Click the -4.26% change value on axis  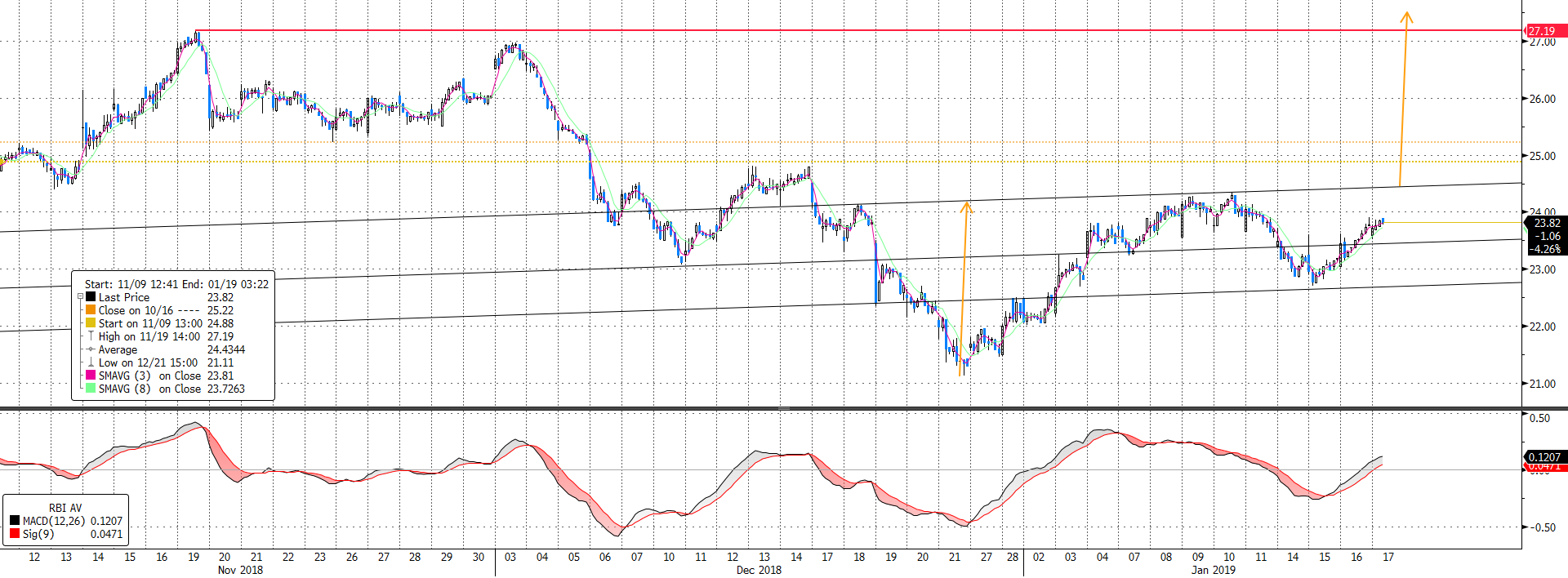(x=1545, y=249)
